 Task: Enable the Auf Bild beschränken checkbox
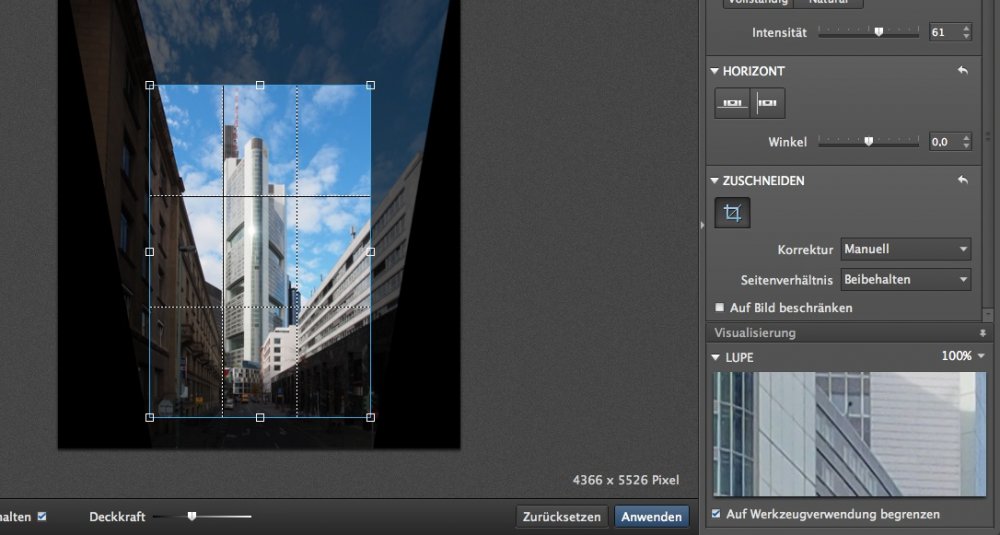coord(720,308)
